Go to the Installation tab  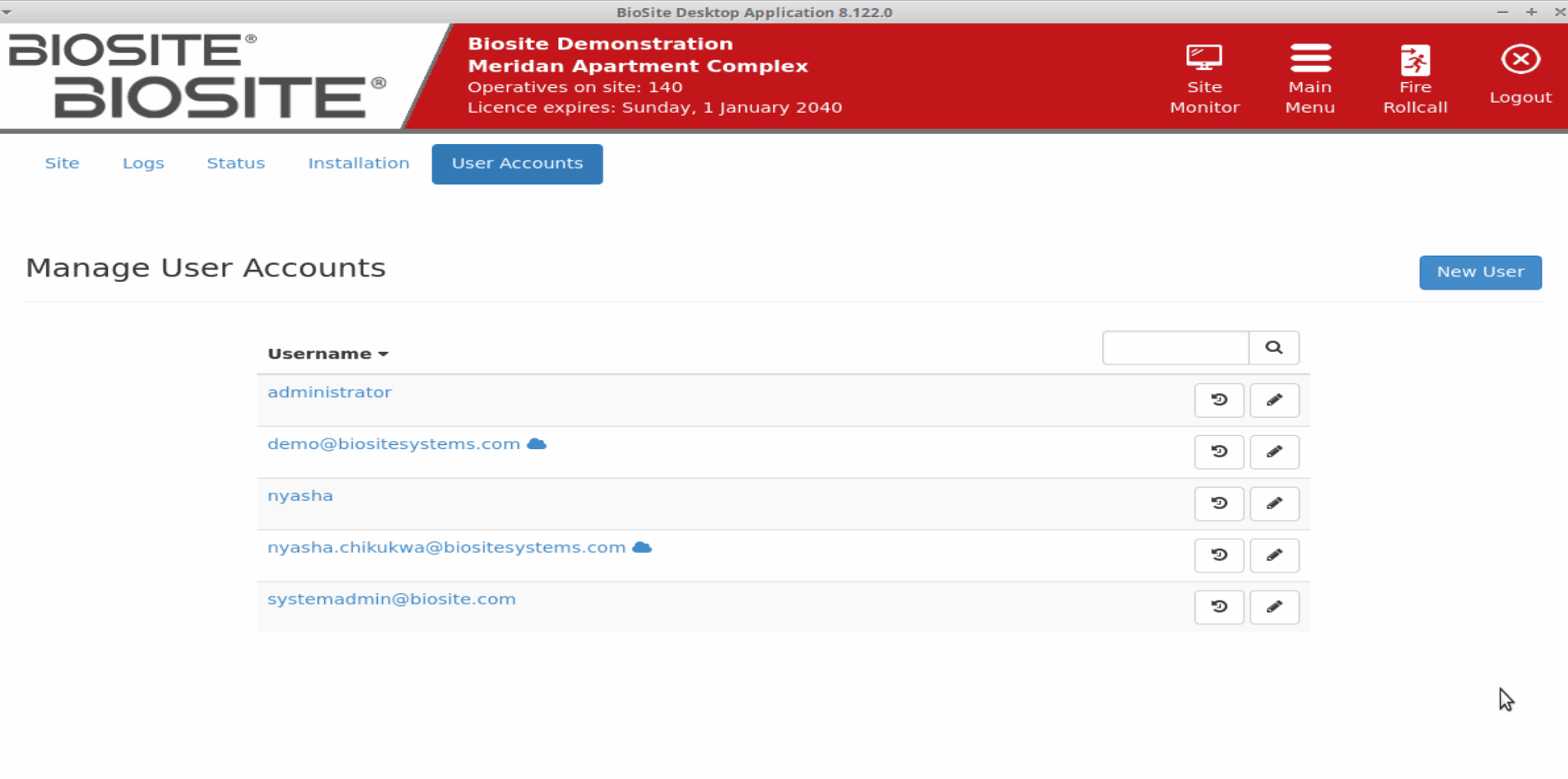(x=359, y=164)
